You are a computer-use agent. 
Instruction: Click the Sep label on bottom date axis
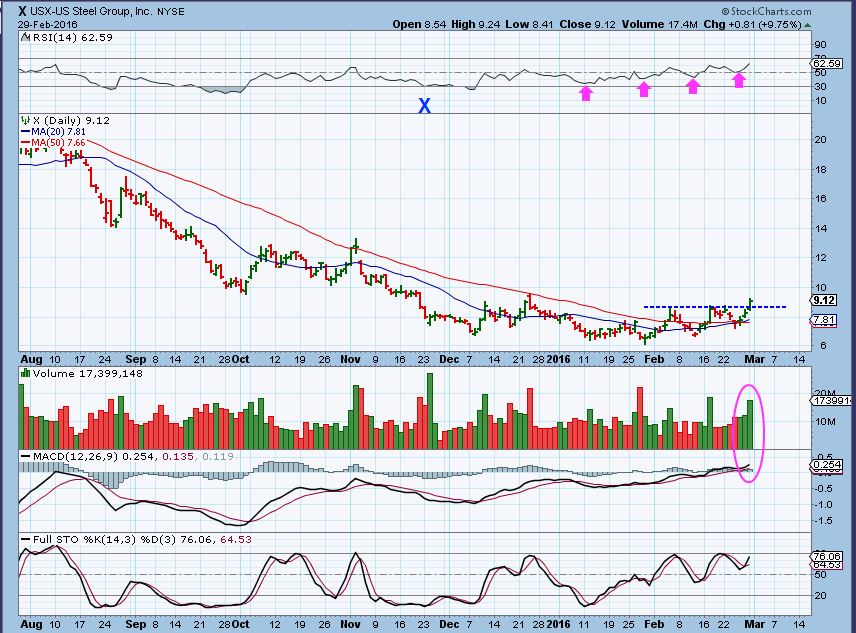[x=135, y=624]
